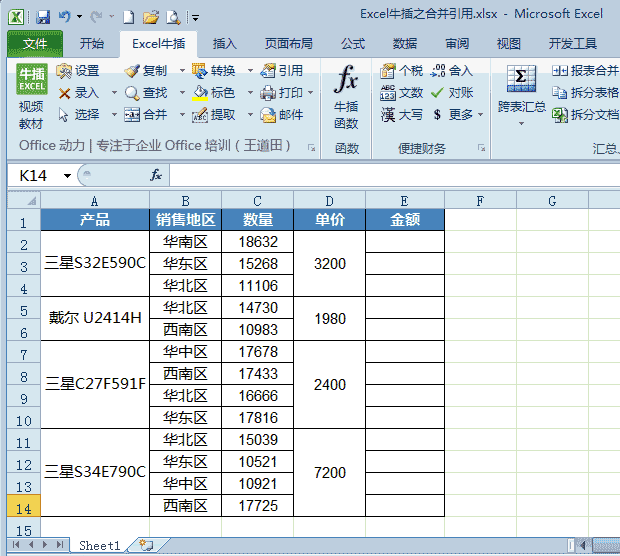Click the Print Preview icon
The height and width of the screenshot is (556, 620).
point(173,17)
